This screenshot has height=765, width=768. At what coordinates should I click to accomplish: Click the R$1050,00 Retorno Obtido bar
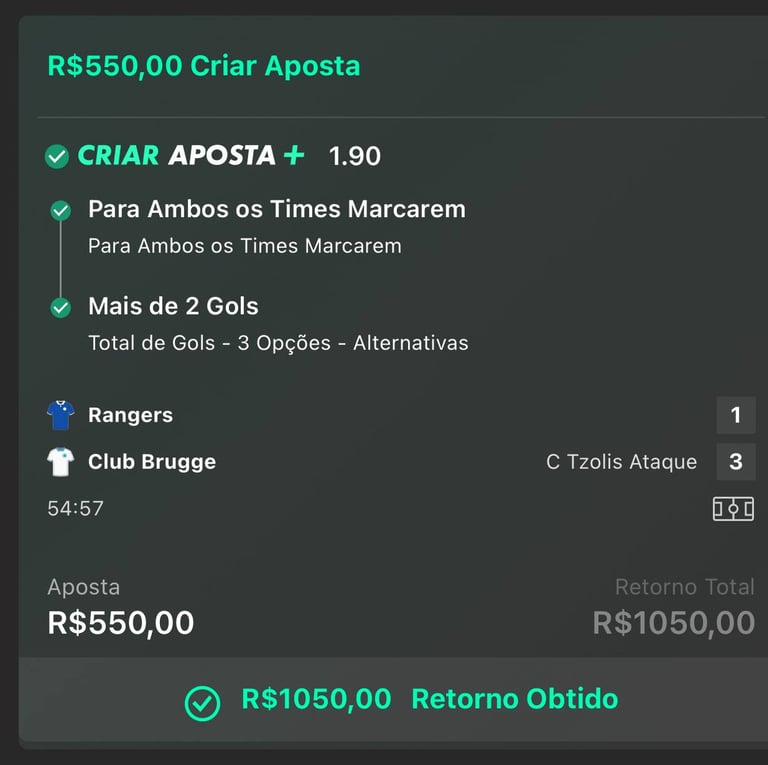pyautogui.click(x=393, y=699)
